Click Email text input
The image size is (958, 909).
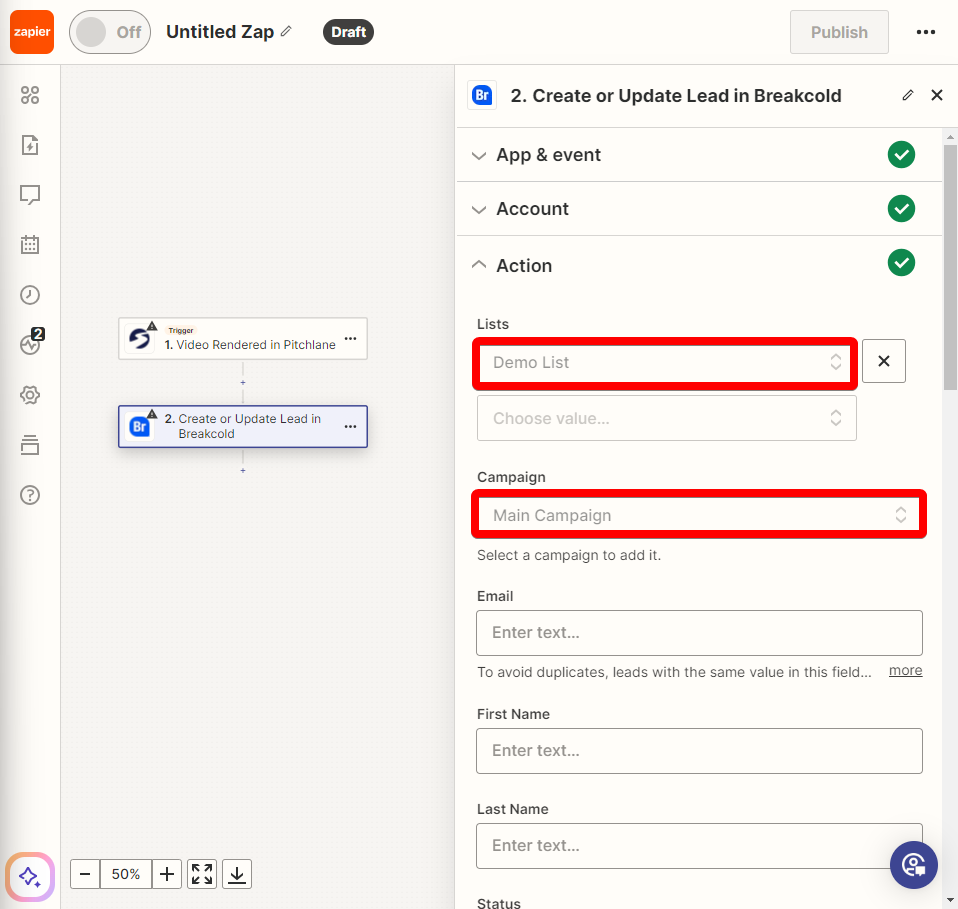click(x=699, y=633)
